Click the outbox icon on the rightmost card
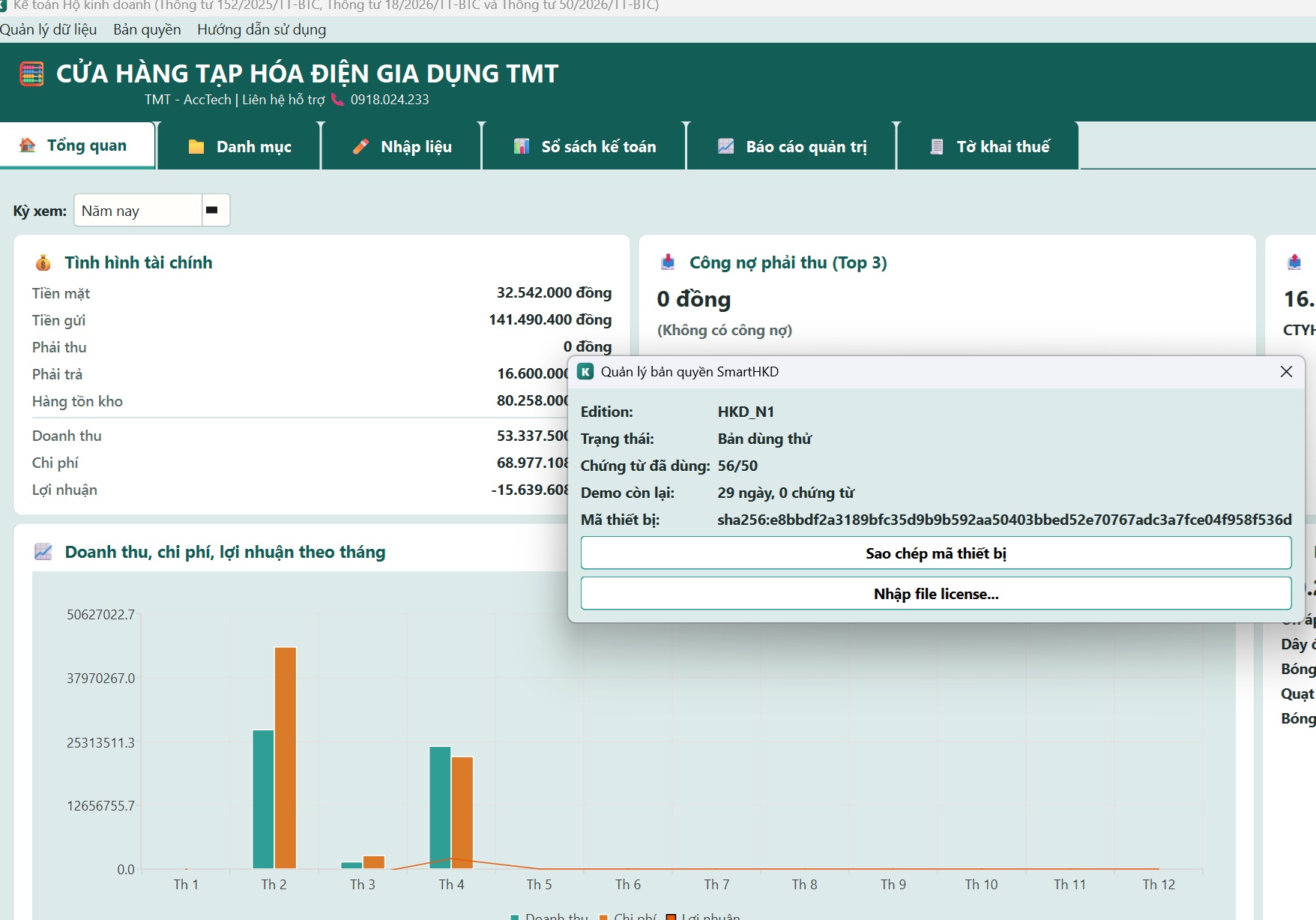This screenshot has height=920, width=1316. (1294, 262)
